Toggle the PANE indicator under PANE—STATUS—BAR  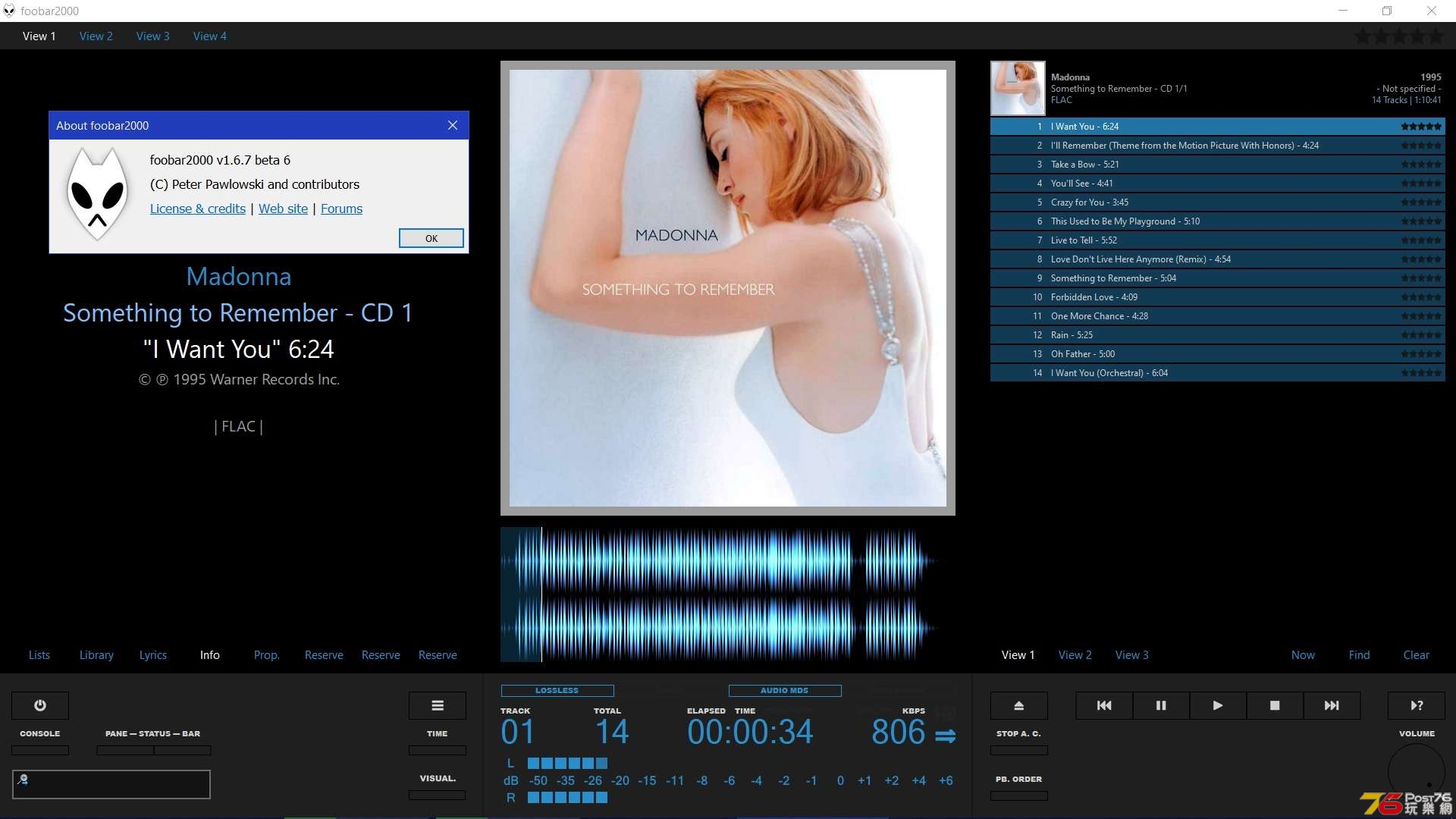[x=125, y=750]
